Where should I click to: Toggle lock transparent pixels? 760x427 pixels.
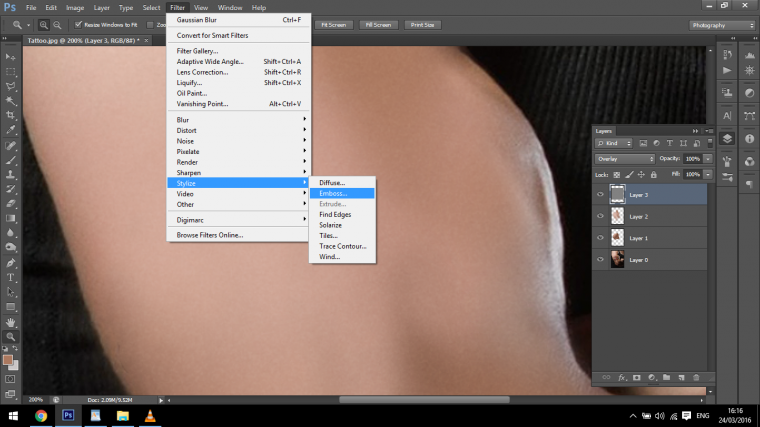pyautogui.click(x=617, y=174)
